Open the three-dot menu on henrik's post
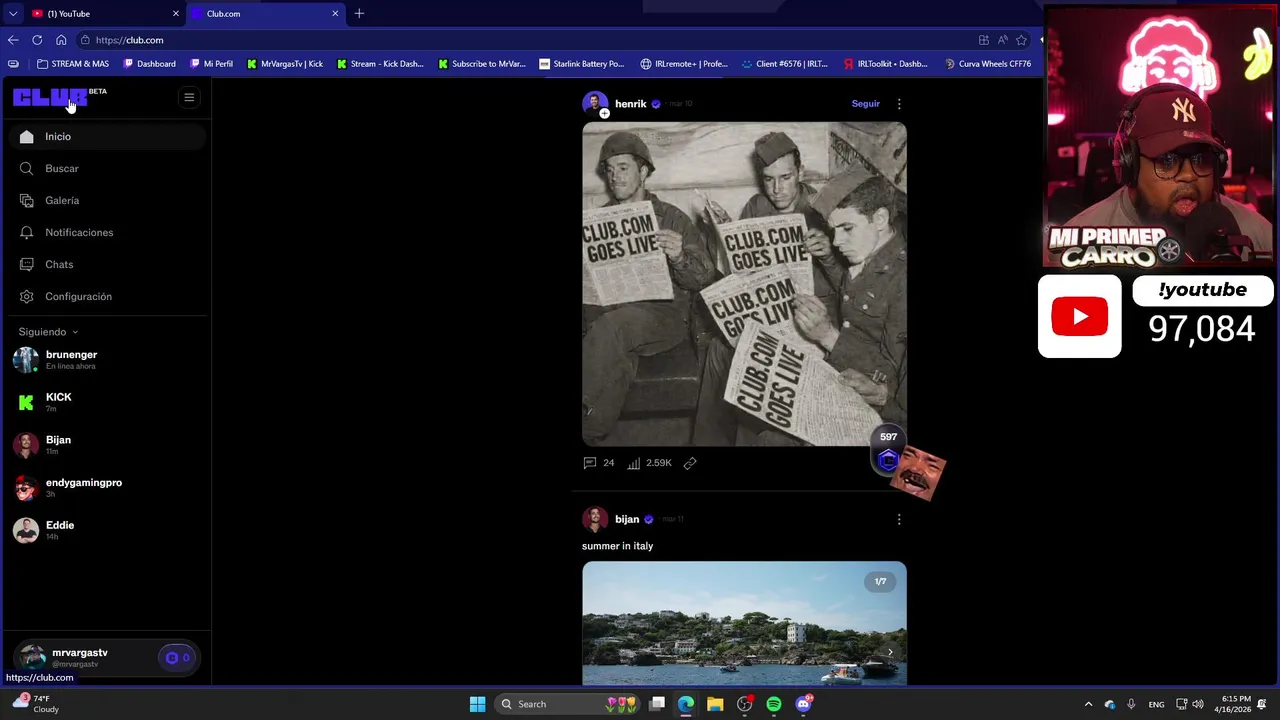 (899, 104)
